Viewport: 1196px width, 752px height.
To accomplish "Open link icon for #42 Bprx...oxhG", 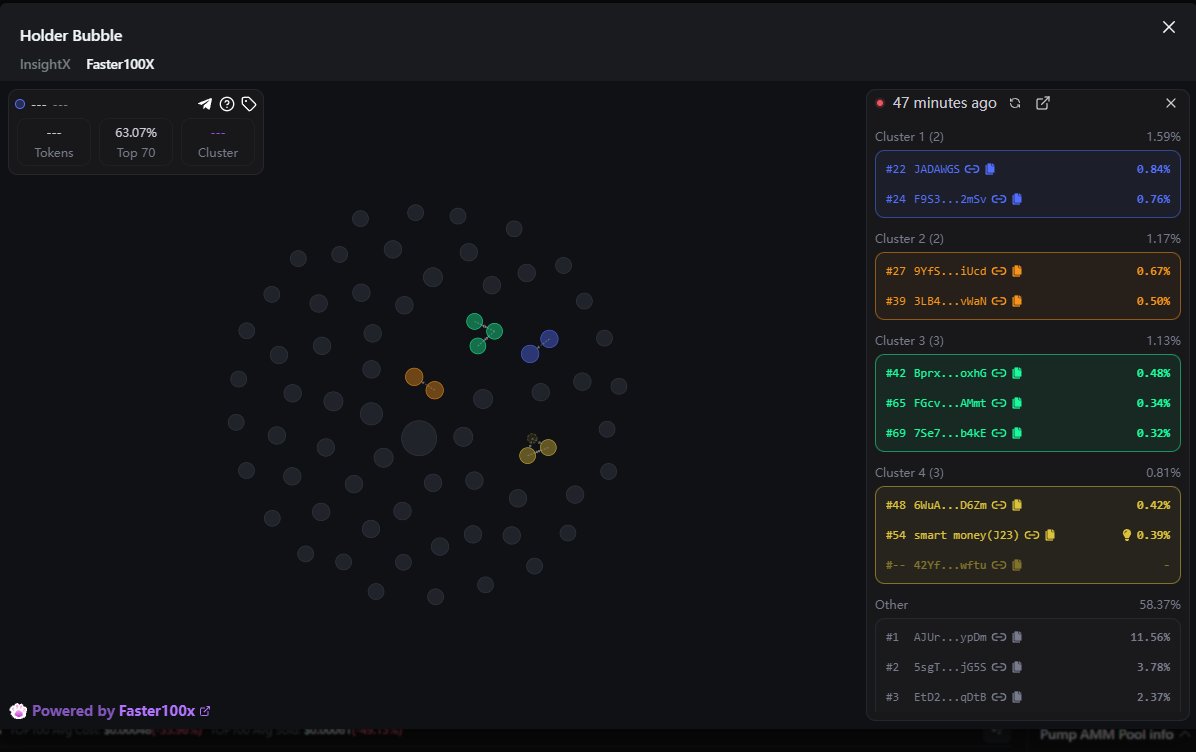I will pos(998,373).
